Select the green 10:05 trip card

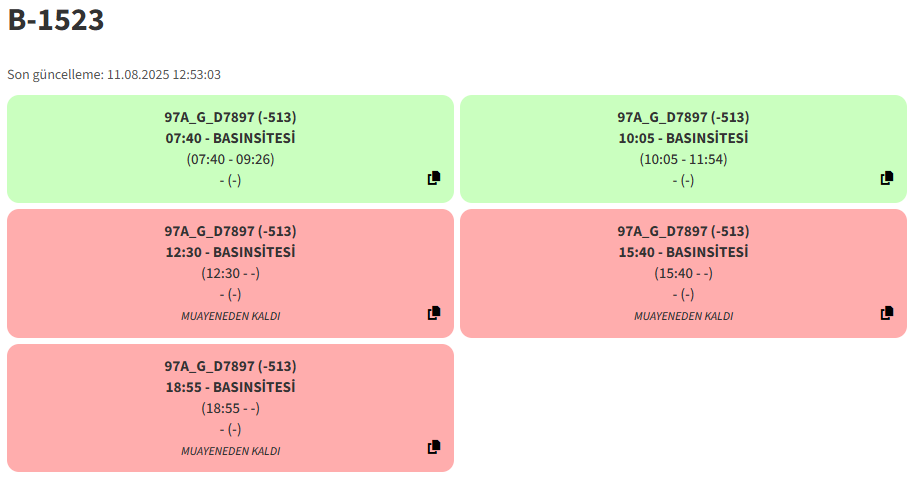point(683,149)
